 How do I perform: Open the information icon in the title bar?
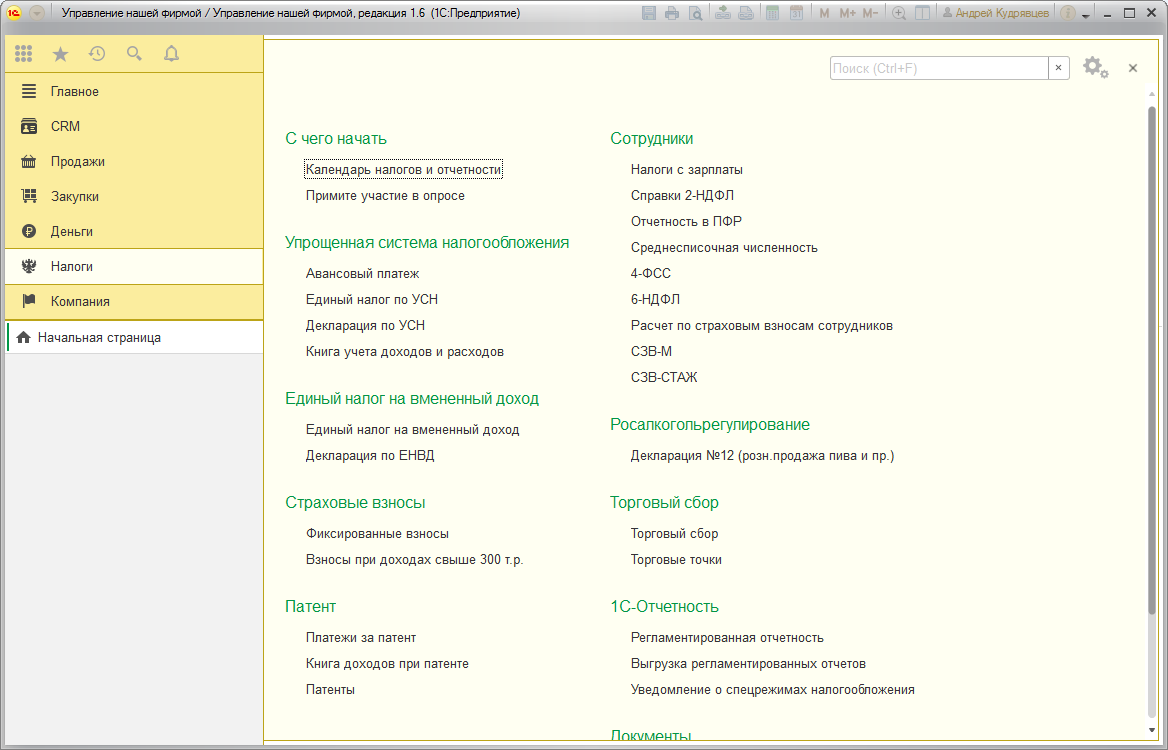pyautogui.click(x=1067, y=13)
